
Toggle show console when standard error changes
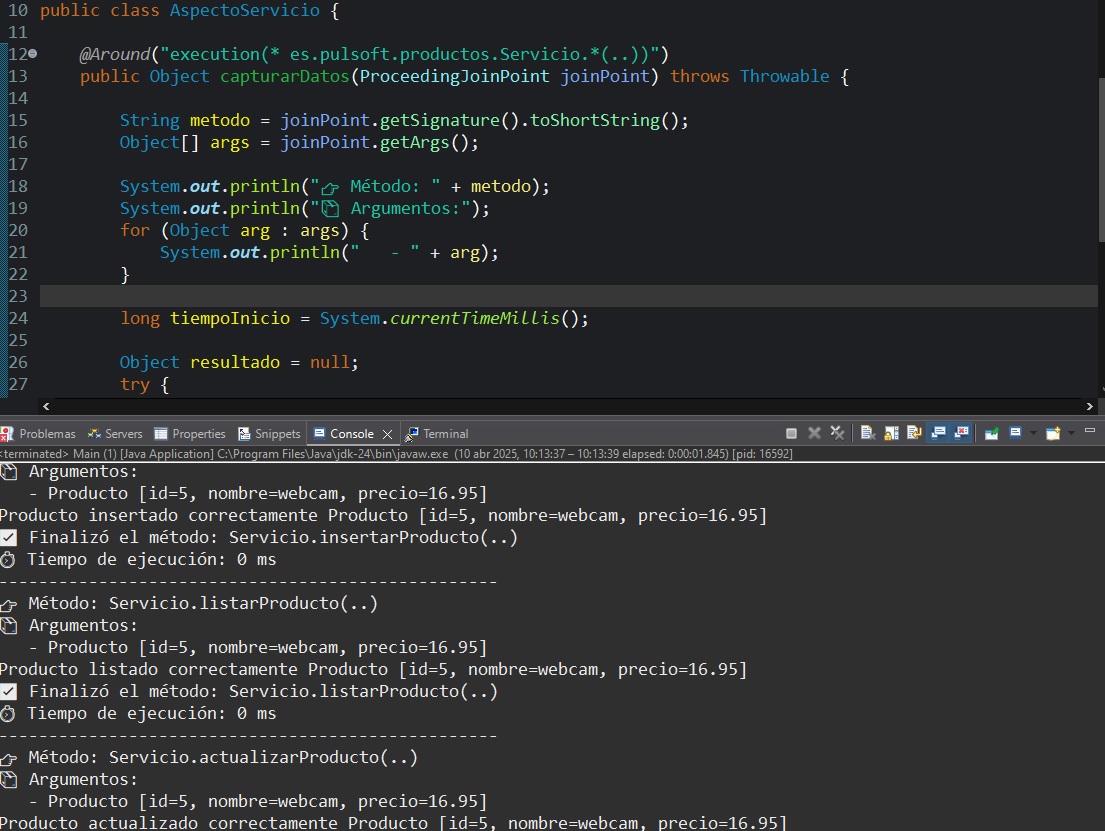(x=962, y=434)
